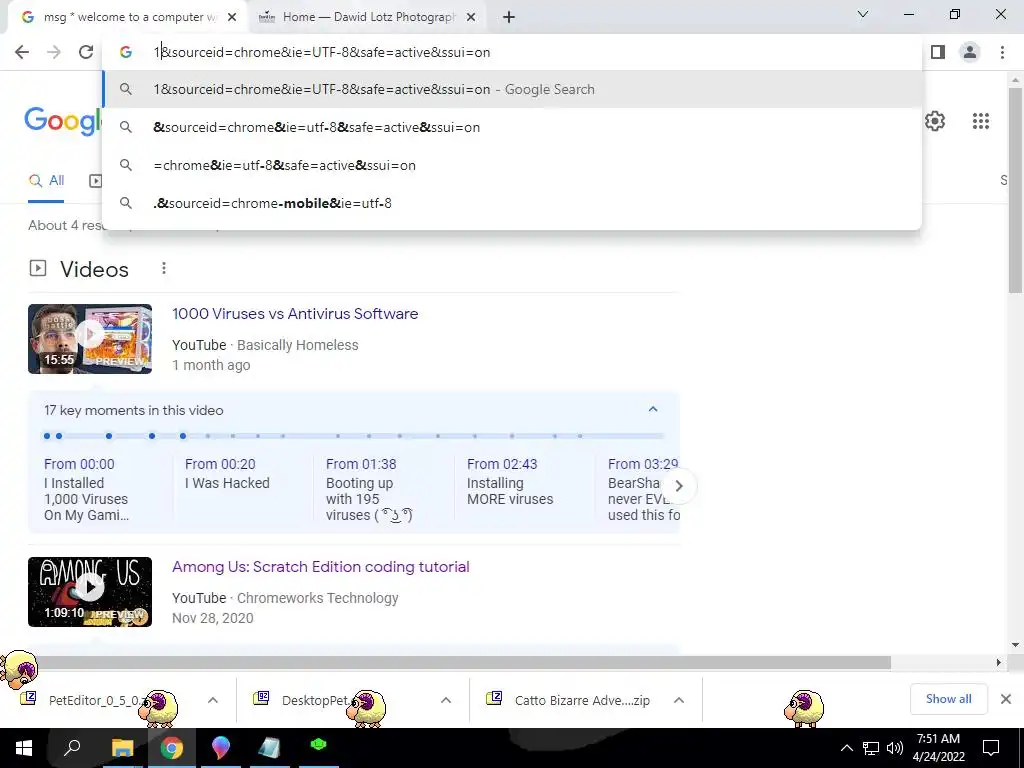The width and height of the screenshot is (1024, 768).
Task: Open PetEditor download options chevron
Action: pyautogui.click(x=213, y=700)
